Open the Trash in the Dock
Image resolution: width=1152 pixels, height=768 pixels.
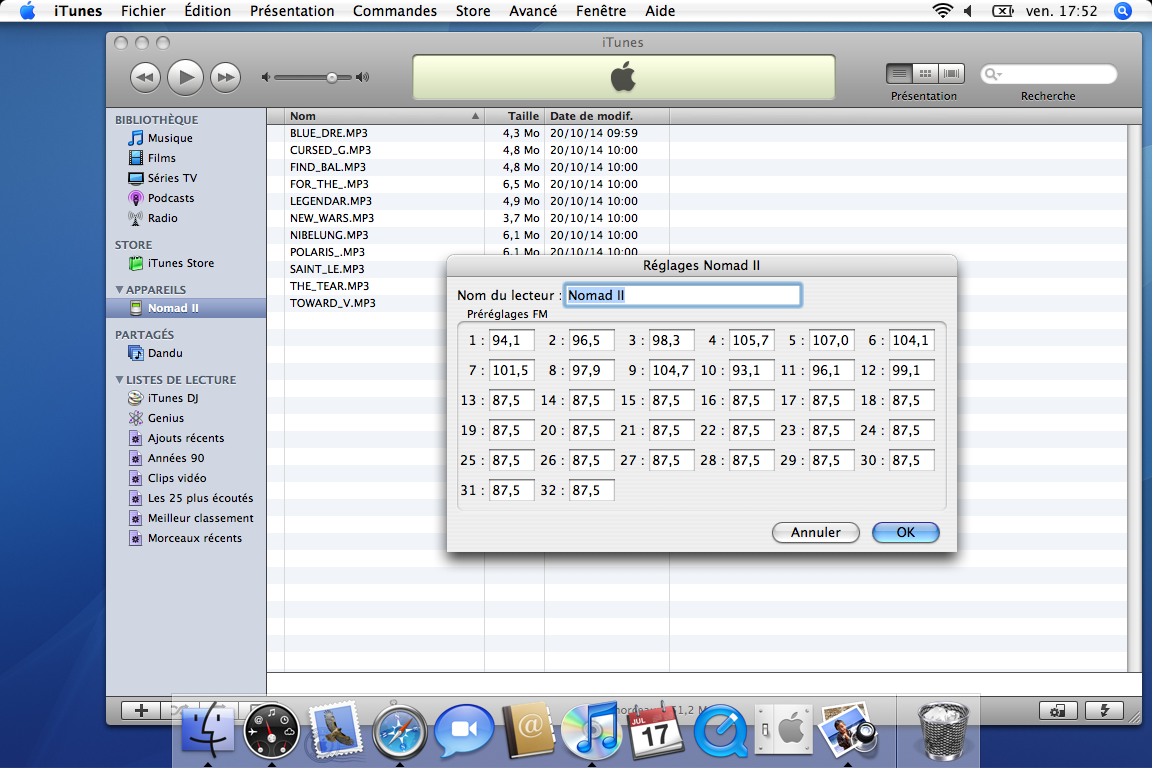click(943, 731)
